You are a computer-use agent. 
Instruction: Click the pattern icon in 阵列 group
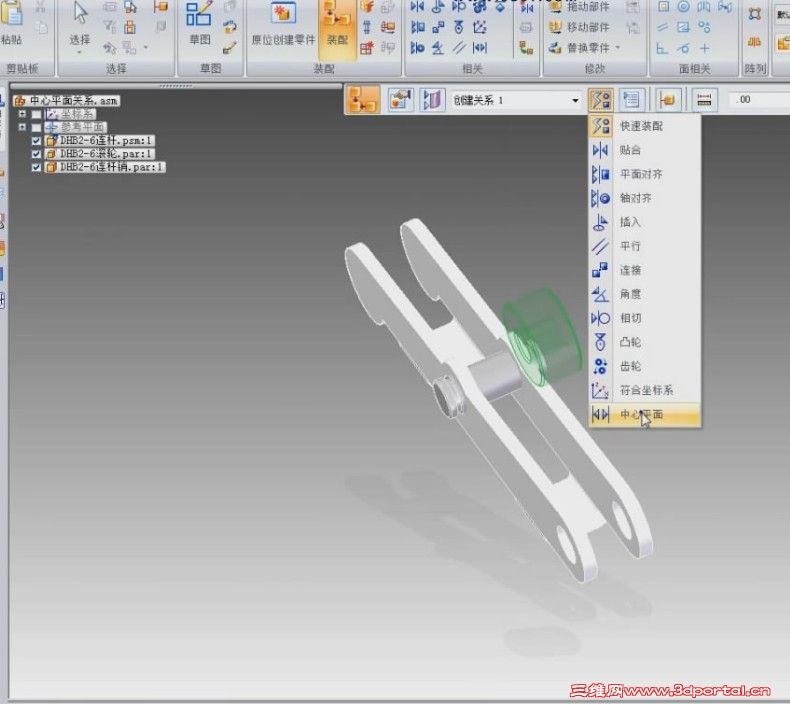pyautogui.click(x=754, y=14)
